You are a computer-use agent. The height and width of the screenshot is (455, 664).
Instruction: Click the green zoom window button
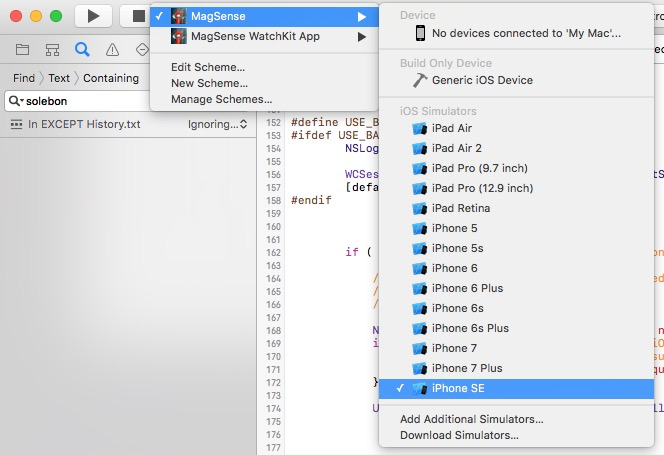[x=56, y=16]
